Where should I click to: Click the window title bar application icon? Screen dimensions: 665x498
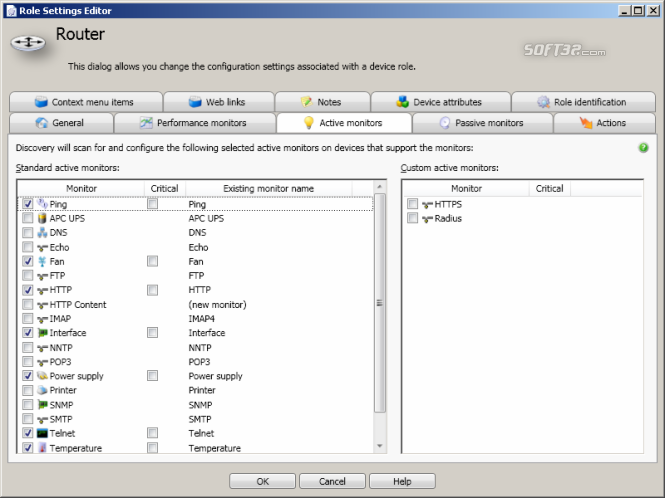(11, 11)
